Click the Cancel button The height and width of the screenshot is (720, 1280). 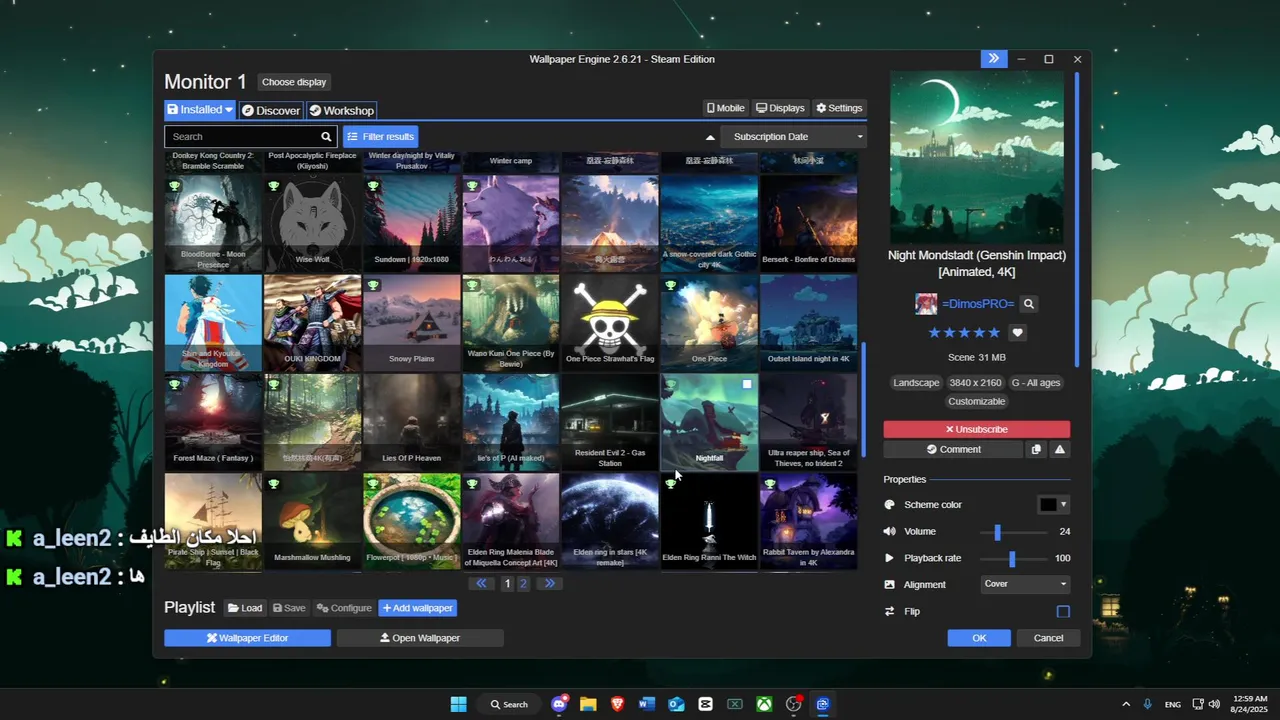(1048, 638)
